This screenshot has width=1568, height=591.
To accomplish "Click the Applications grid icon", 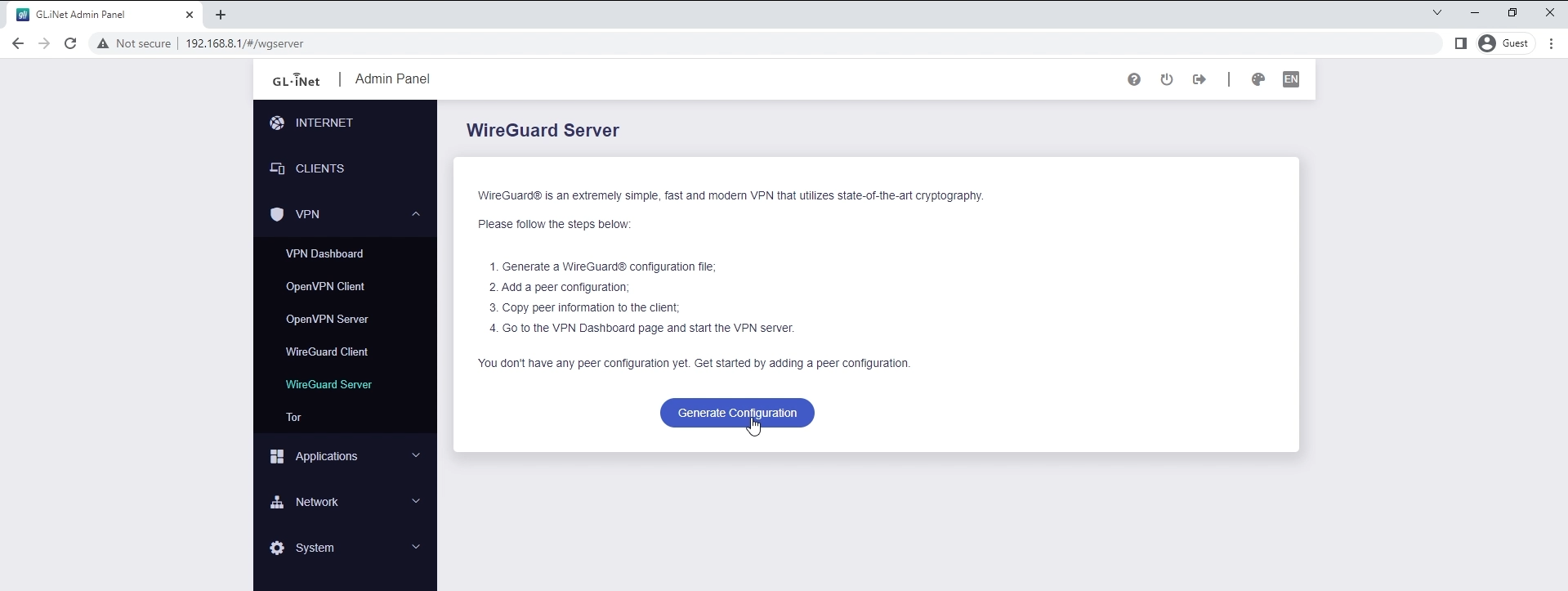I will tap(277, 456).
